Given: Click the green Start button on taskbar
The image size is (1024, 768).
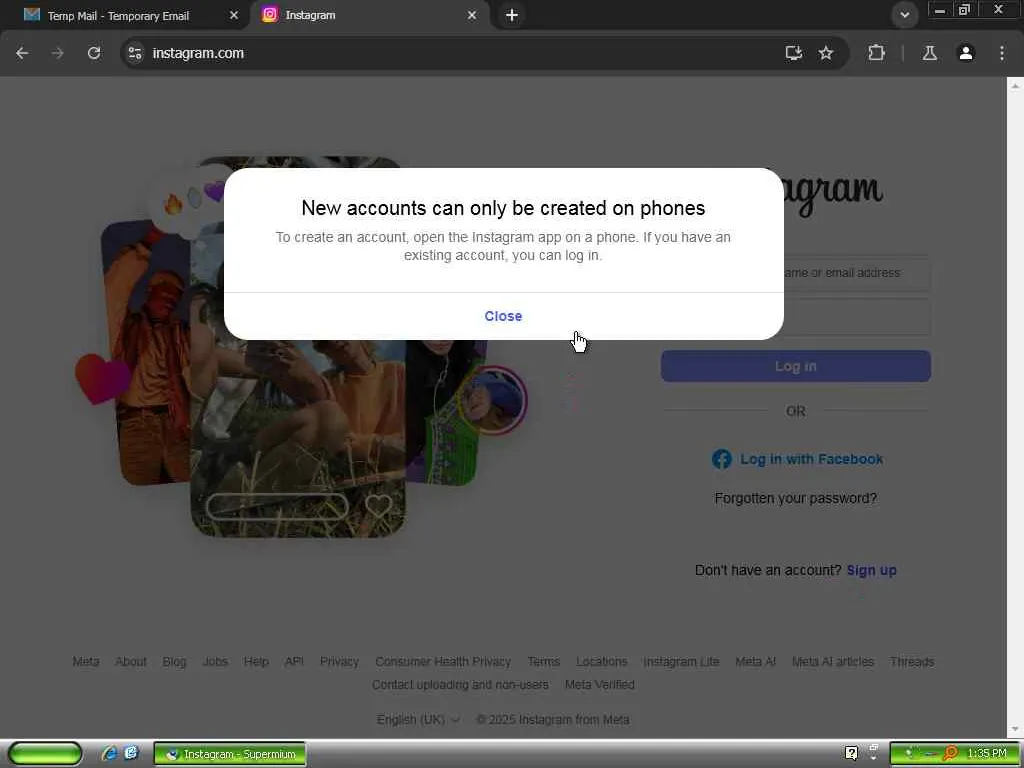Looking at the screenshot, I should click(44, 754).
